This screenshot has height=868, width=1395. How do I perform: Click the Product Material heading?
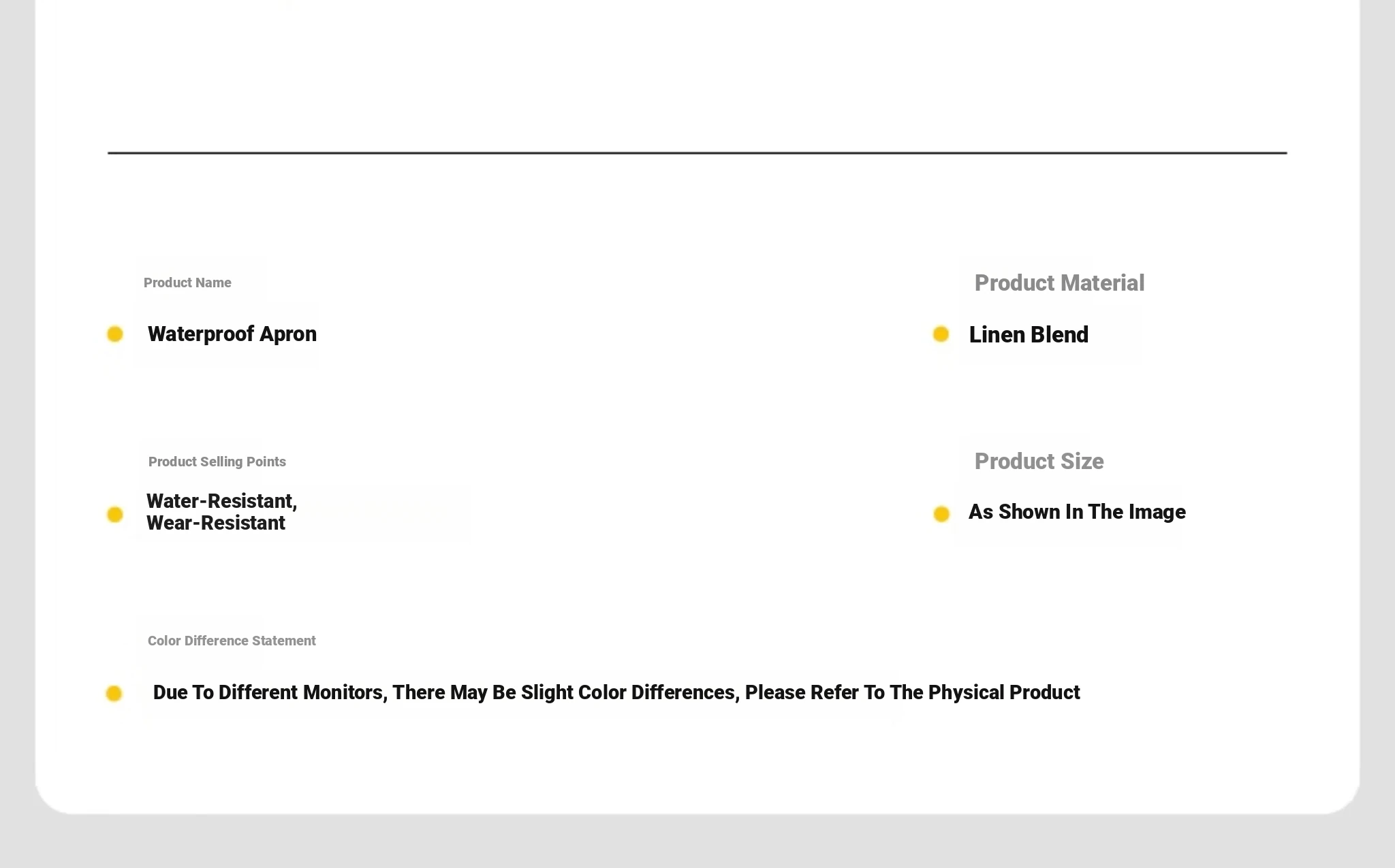[x=1059, y=283]
